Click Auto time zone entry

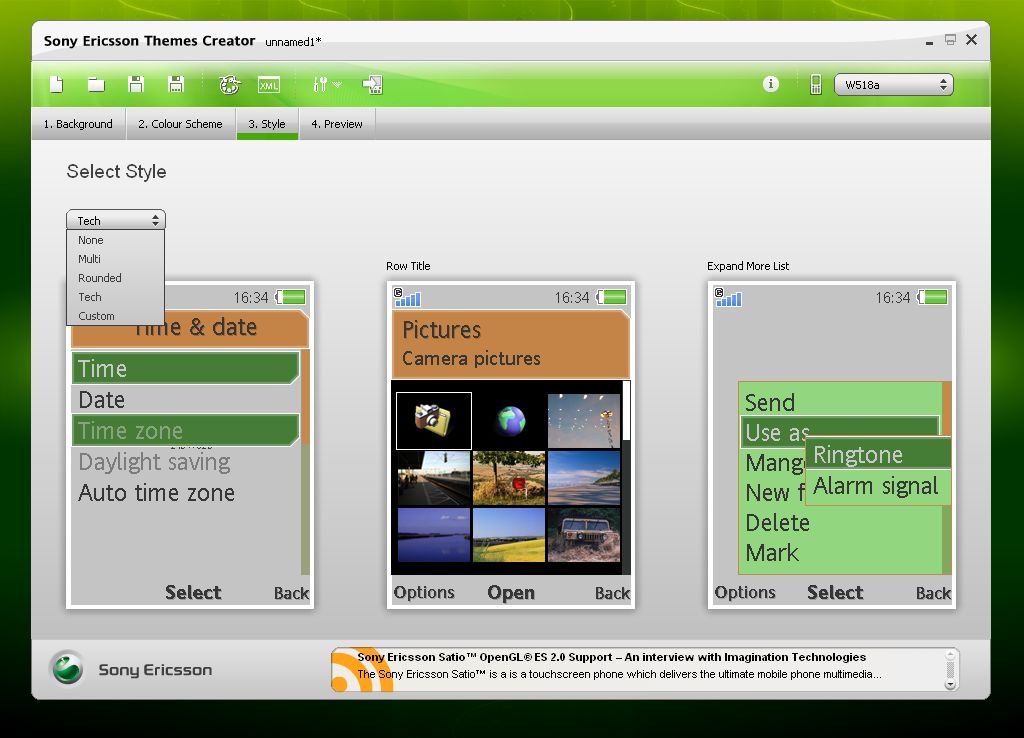pyautogui.click(x=156, y=492)
